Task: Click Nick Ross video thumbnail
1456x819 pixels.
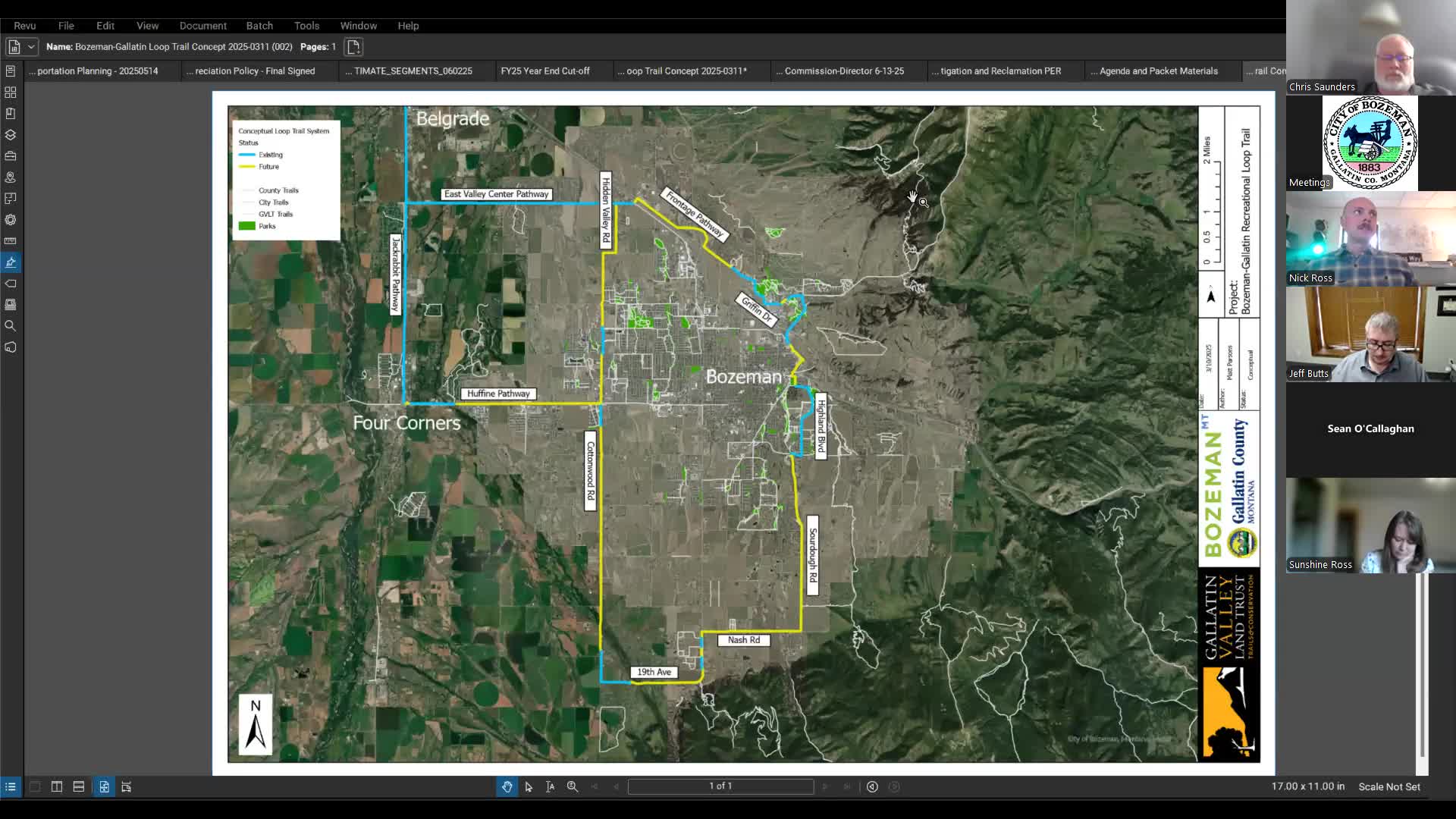Action: coord(1371,238)
